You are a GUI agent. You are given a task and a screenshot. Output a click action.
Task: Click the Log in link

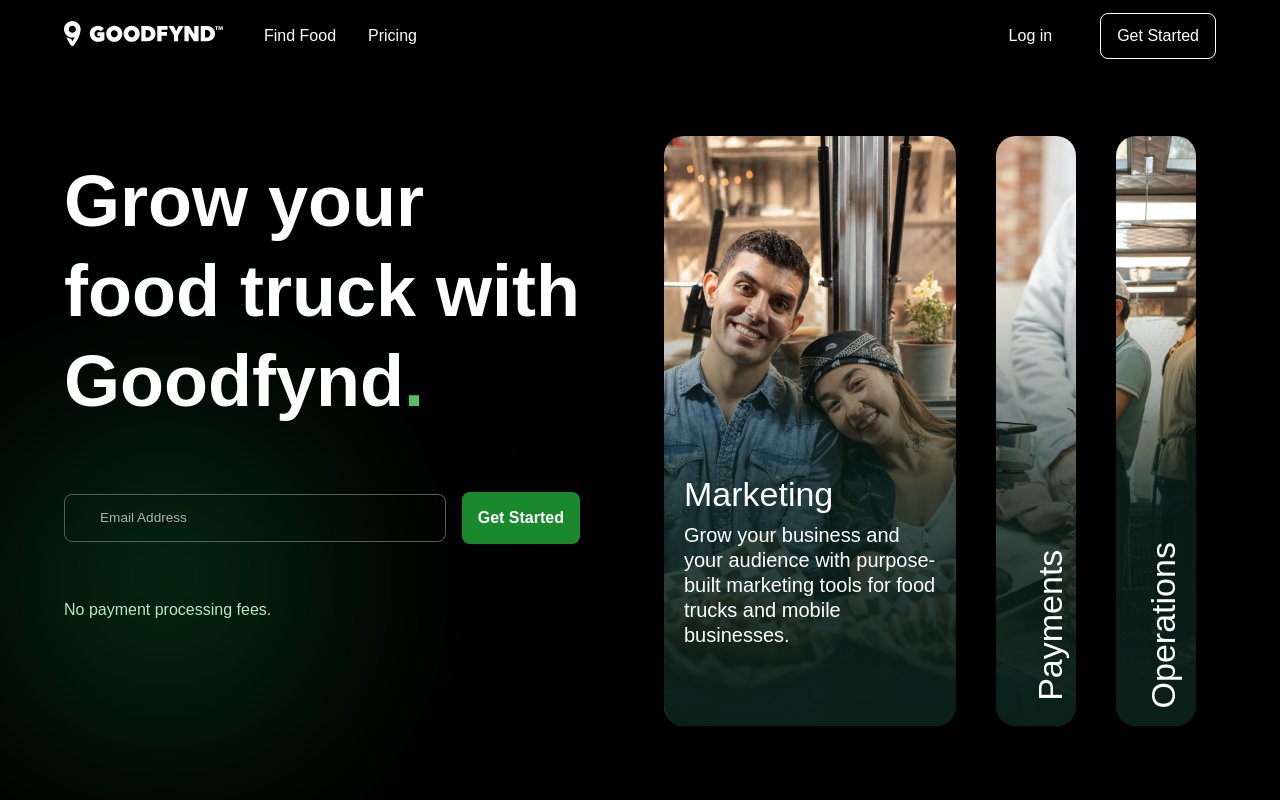(1030, 36)
